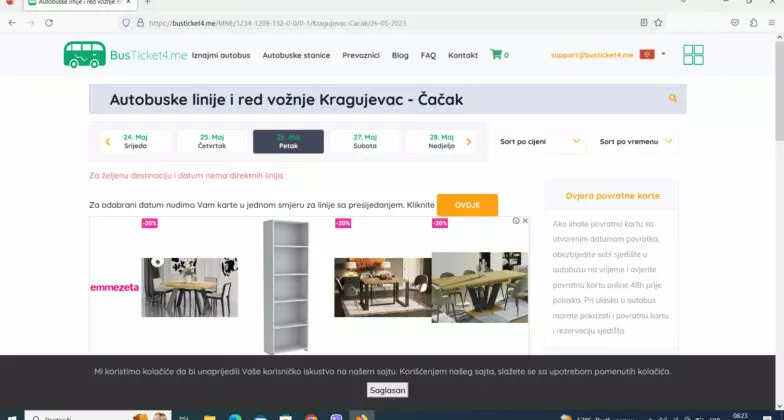Open the green grid apps icon
This screenshot has width=784, height=420.
(693, 55)
